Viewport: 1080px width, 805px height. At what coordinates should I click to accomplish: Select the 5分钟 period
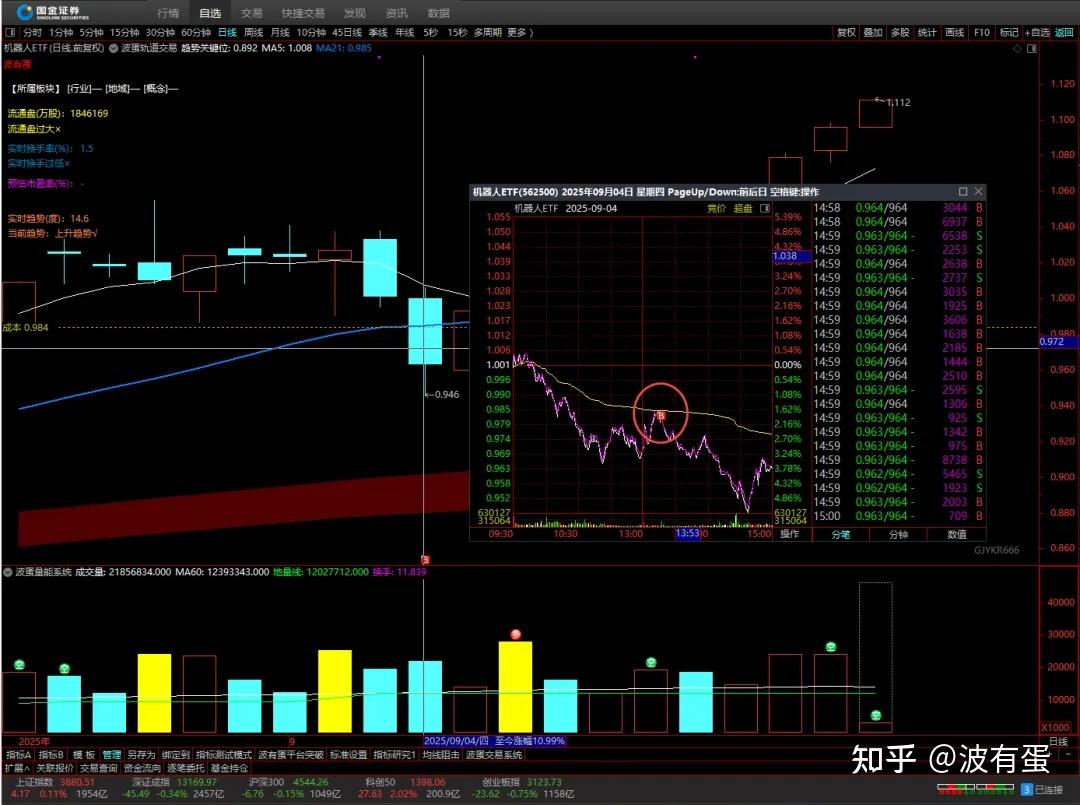click(x=91, y=32)
